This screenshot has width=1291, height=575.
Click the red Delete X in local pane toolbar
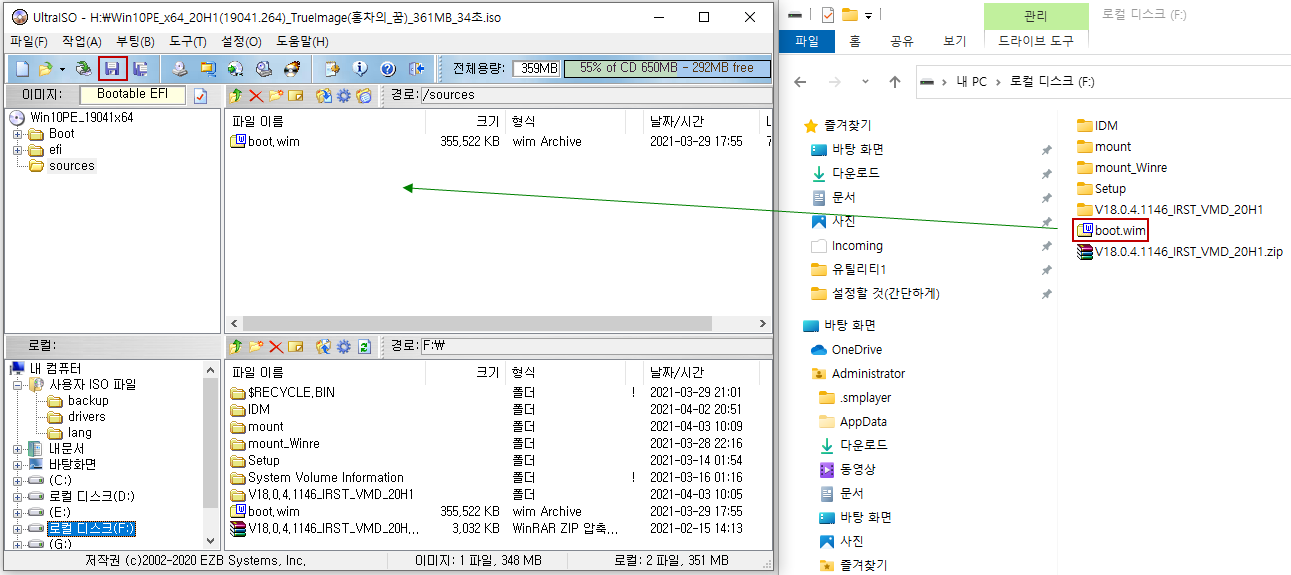[x=276, y=346]
